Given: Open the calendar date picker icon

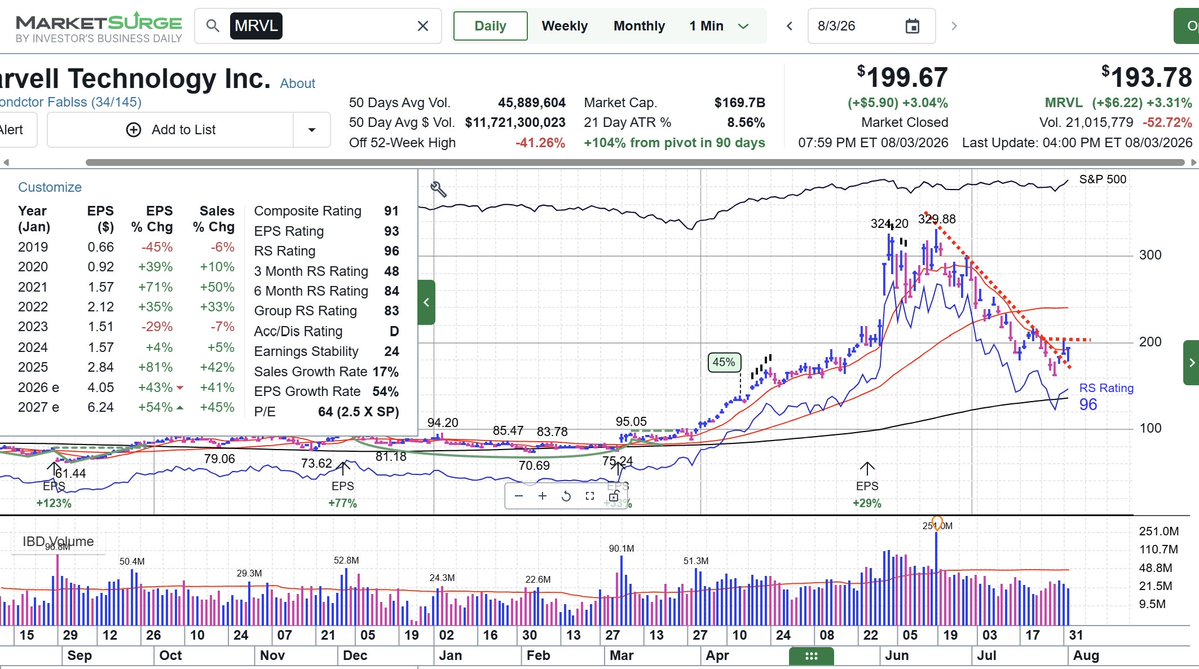Looking at the screenshot, I should pos(912,26).
